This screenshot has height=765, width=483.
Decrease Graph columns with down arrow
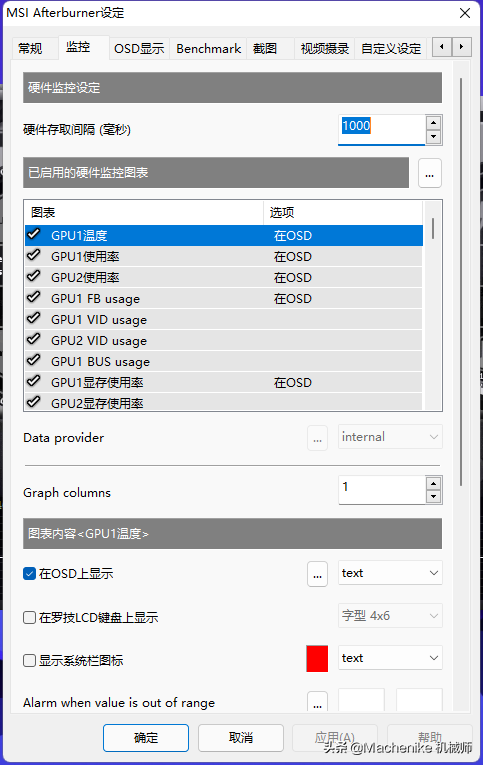point(433,497)
